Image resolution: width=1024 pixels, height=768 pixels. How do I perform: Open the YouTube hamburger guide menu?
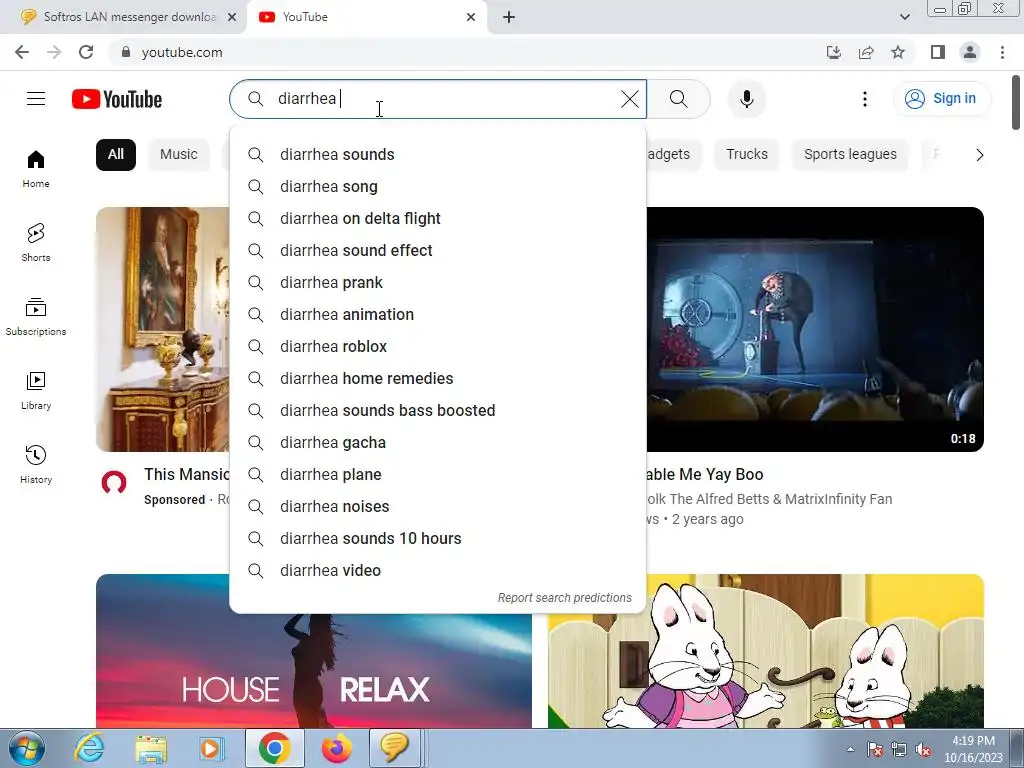tap(36, 99)
